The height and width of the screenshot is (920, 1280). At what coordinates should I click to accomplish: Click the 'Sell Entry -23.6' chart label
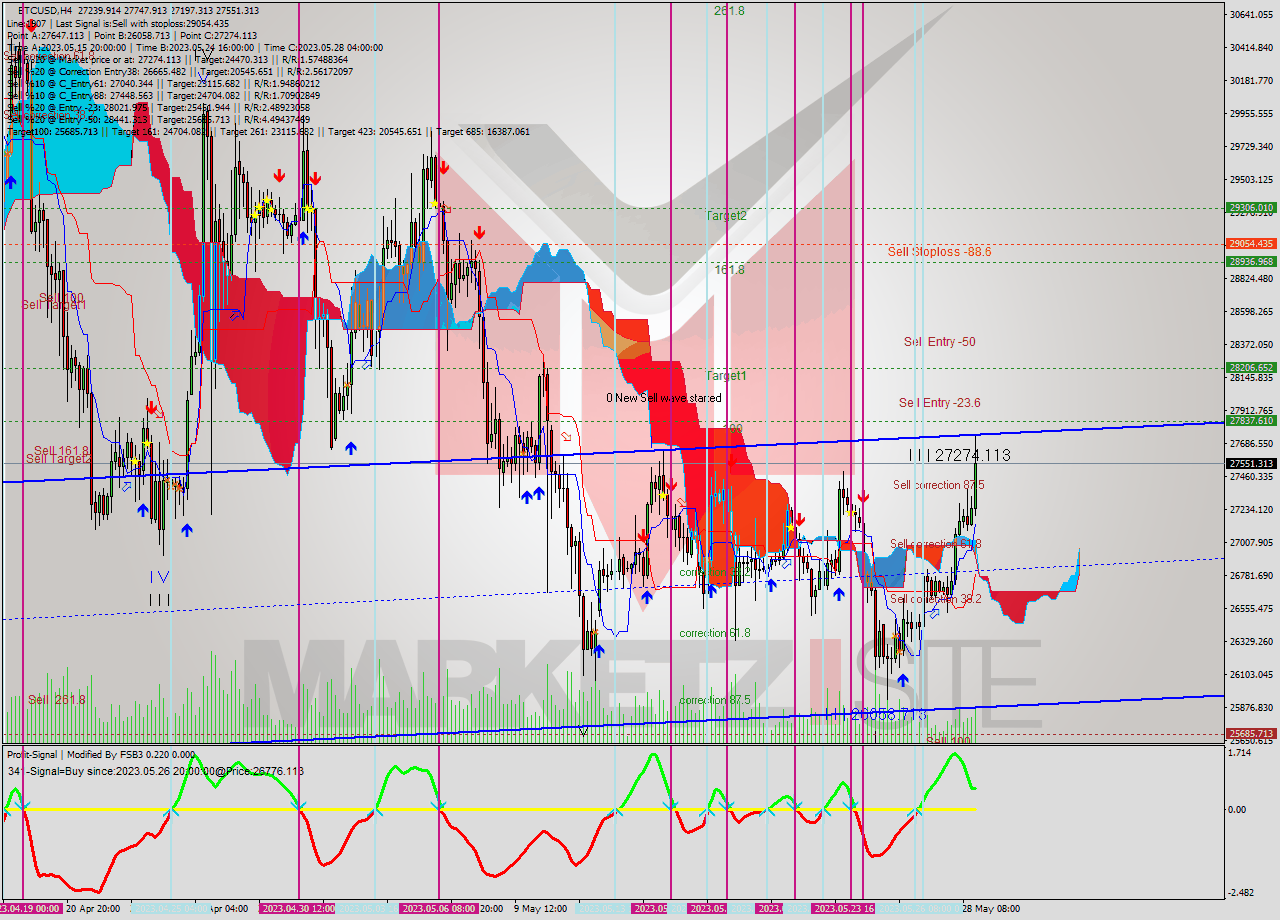click(939, 403)
